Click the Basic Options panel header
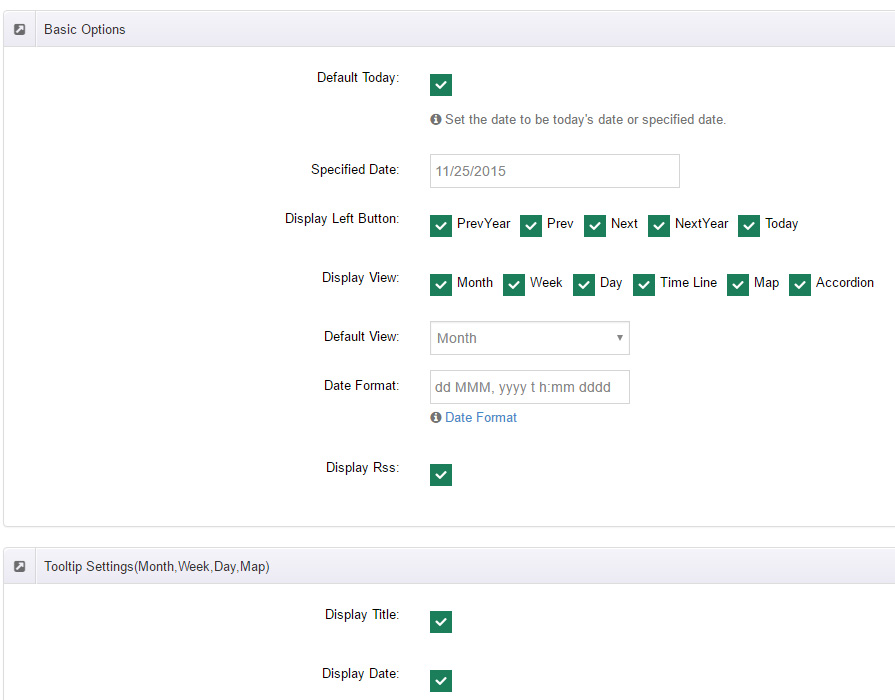The image size is (895, 700). [x=84, y=29]
